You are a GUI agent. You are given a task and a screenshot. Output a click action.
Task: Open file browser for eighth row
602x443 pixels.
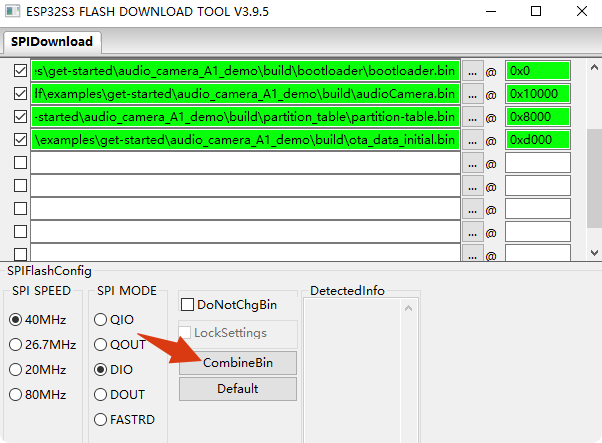pyautogui.click(x=473, y=232)
